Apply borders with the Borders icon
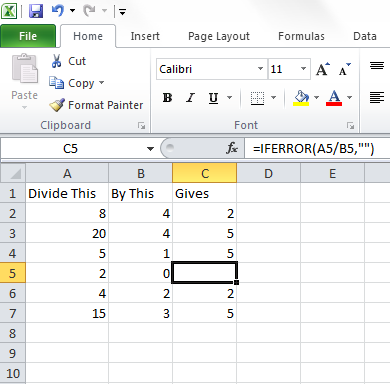The height and width of the screenshot is (384, 390). [x=257, y=98]
